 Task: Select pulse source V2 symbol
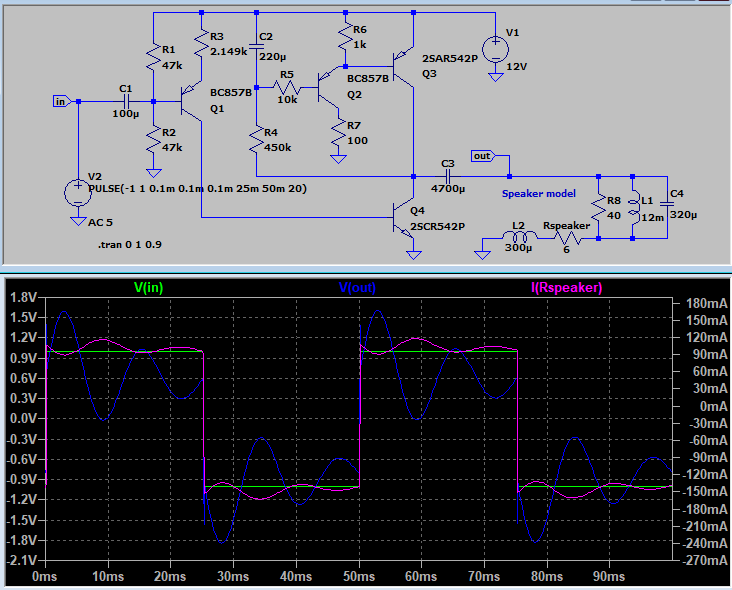(78, 193)
